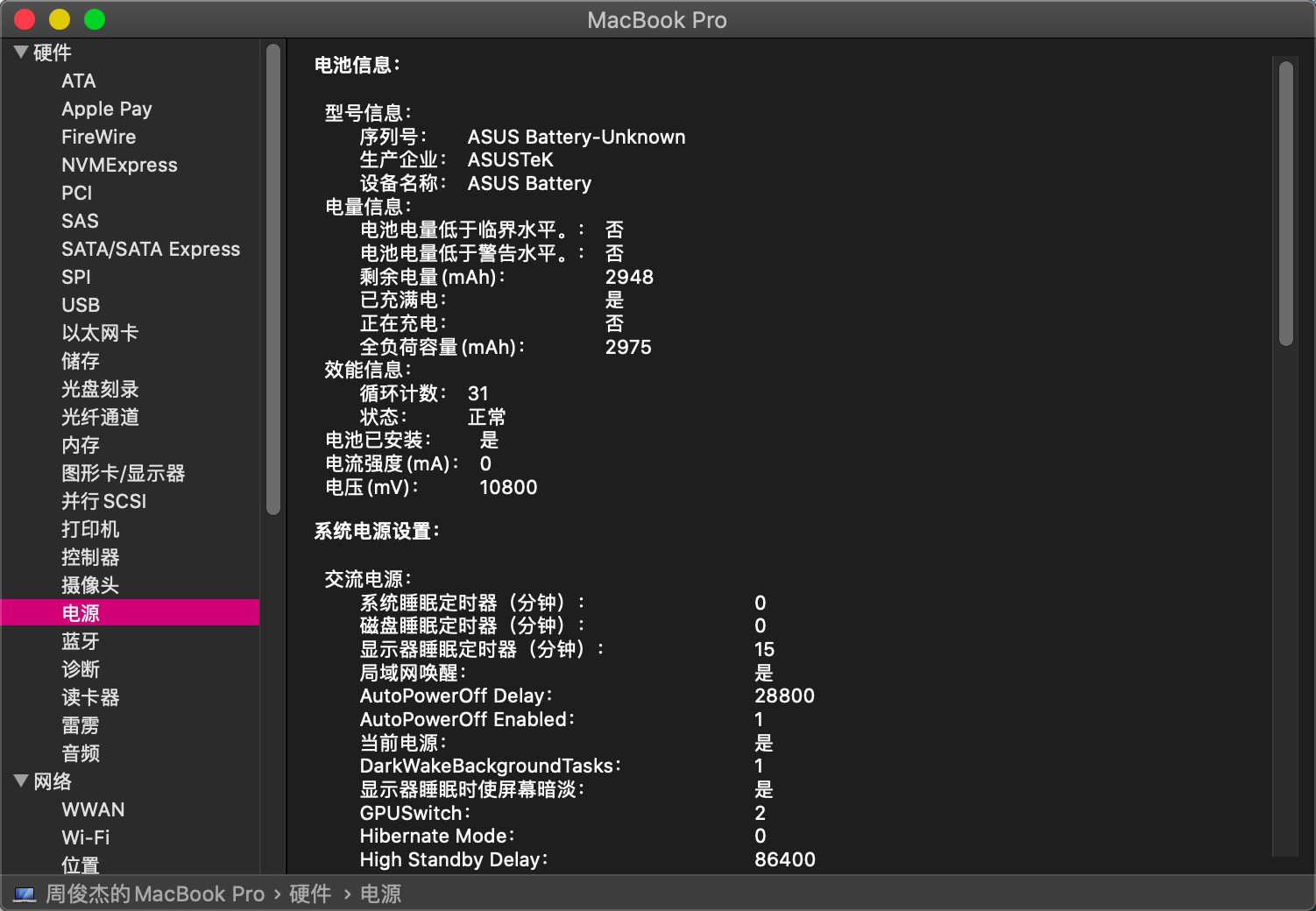1316x911 pixels.
Task: Click the 系统电源设置 heading
Action: 377,531
